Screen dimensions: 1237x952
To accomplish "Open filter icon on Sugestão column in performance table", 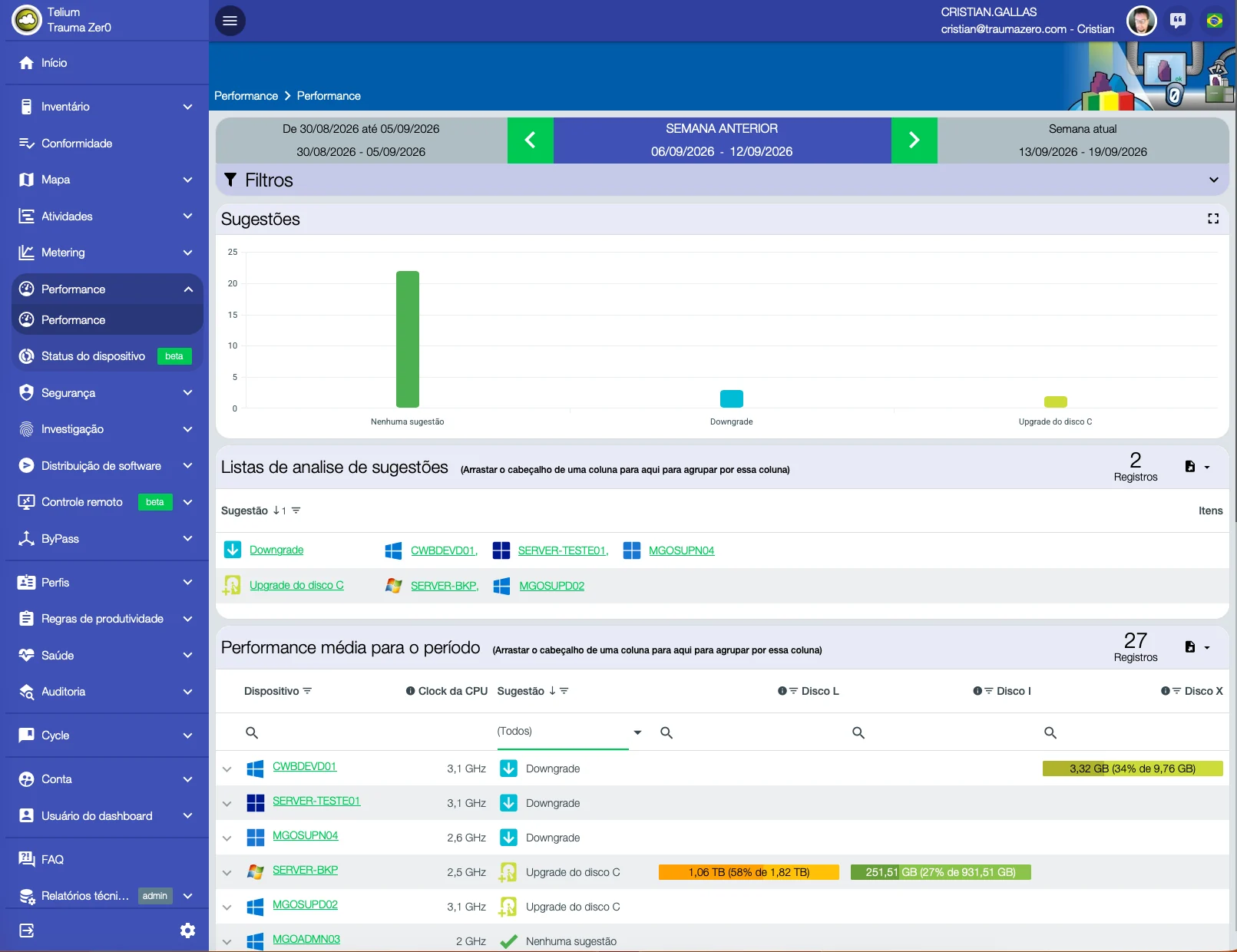I will coord(564,691).
